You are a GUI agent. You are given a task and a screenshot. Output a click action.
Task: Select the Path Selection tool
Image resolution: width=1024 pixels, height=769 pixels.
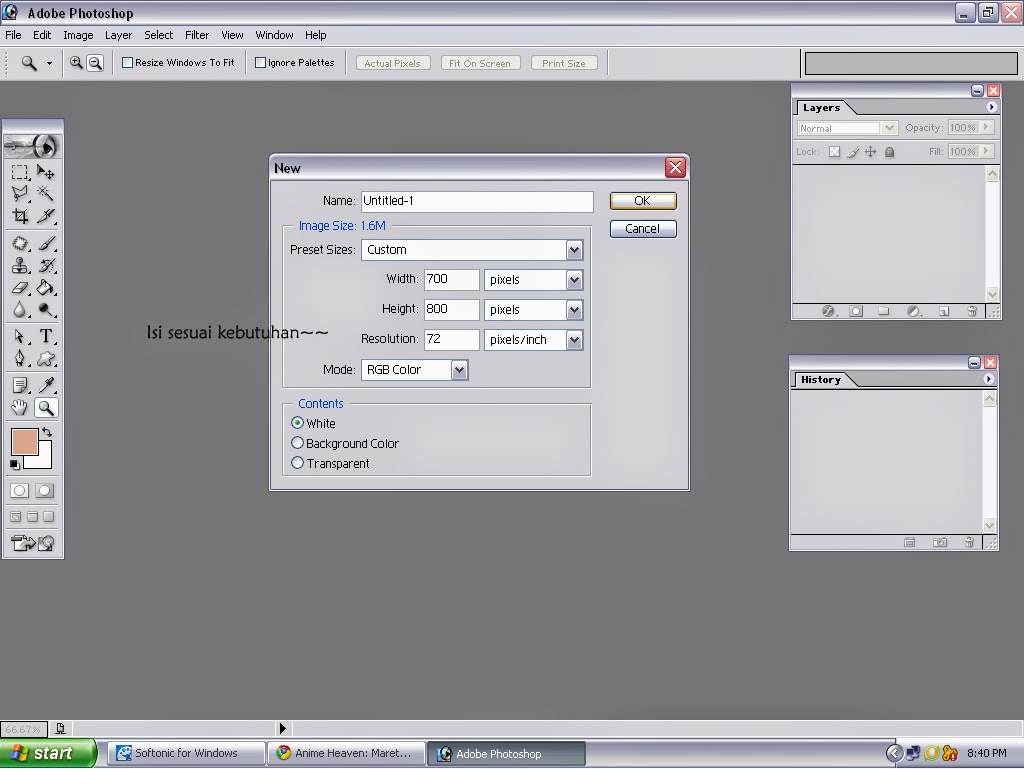pos(20,336)
